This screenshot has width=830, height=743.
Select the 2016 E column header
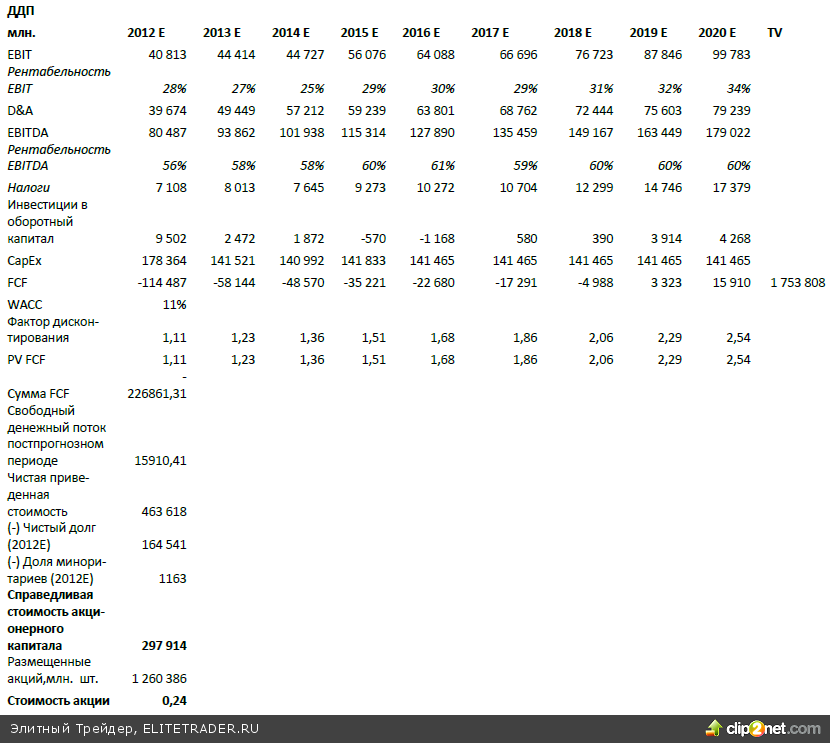pyautogui.click(x=421, y=33)
